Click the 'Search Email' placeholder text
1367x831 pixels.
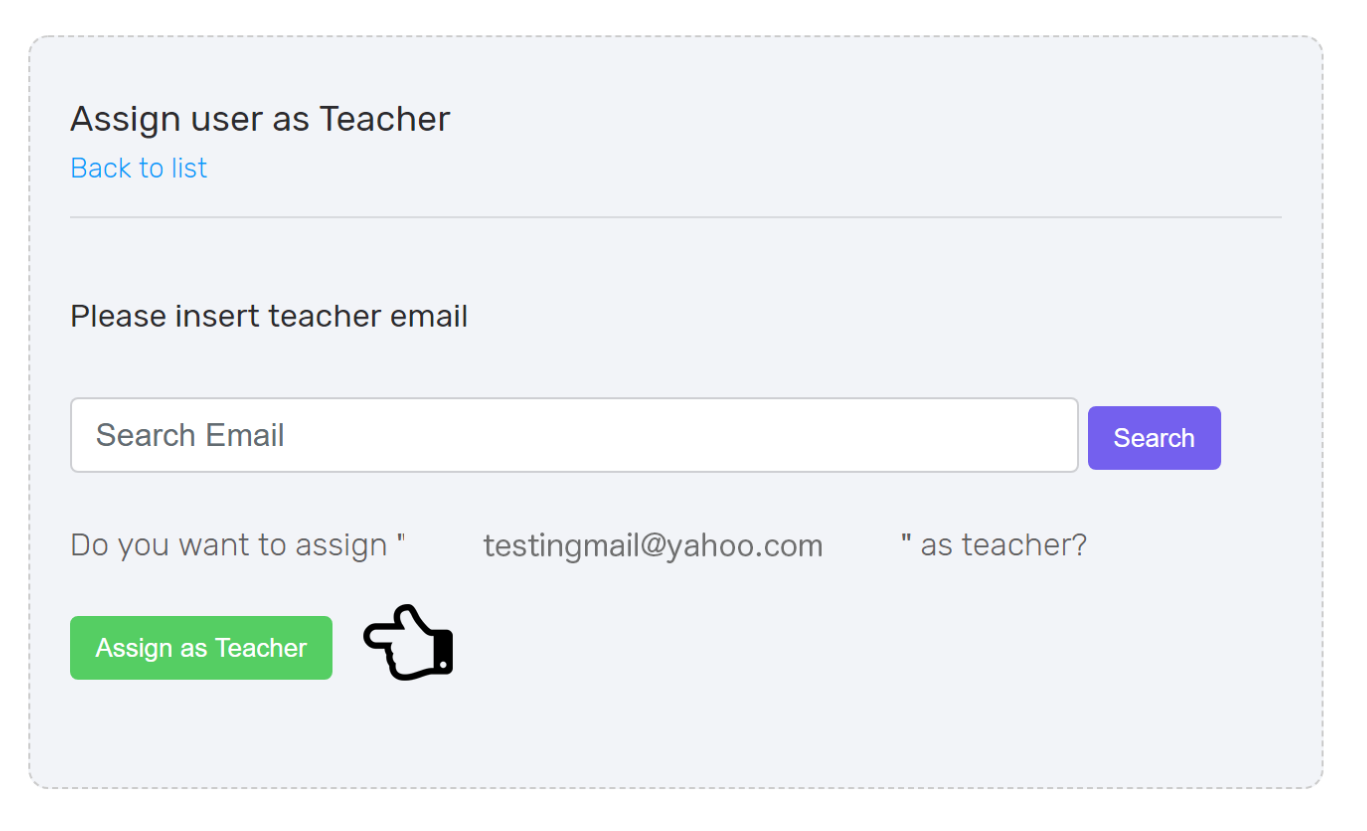190,435
